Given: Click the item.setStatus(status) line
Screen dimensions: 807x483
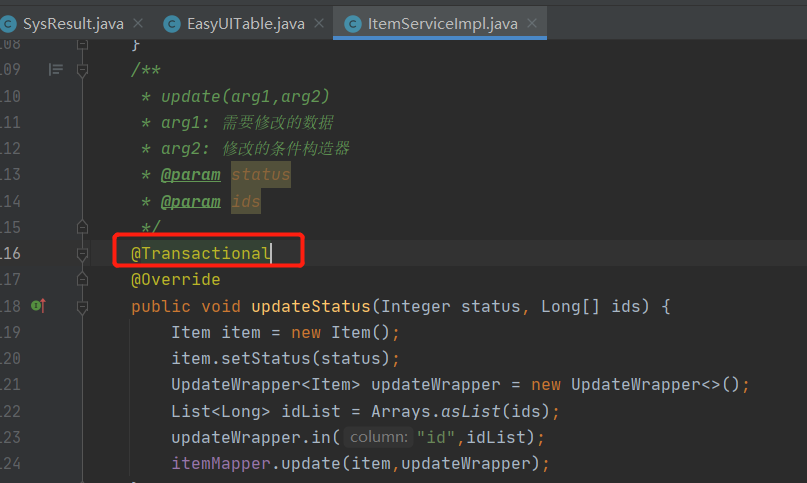Looking at the screenshot, I should pyautogui.click(x=285, y=358).
